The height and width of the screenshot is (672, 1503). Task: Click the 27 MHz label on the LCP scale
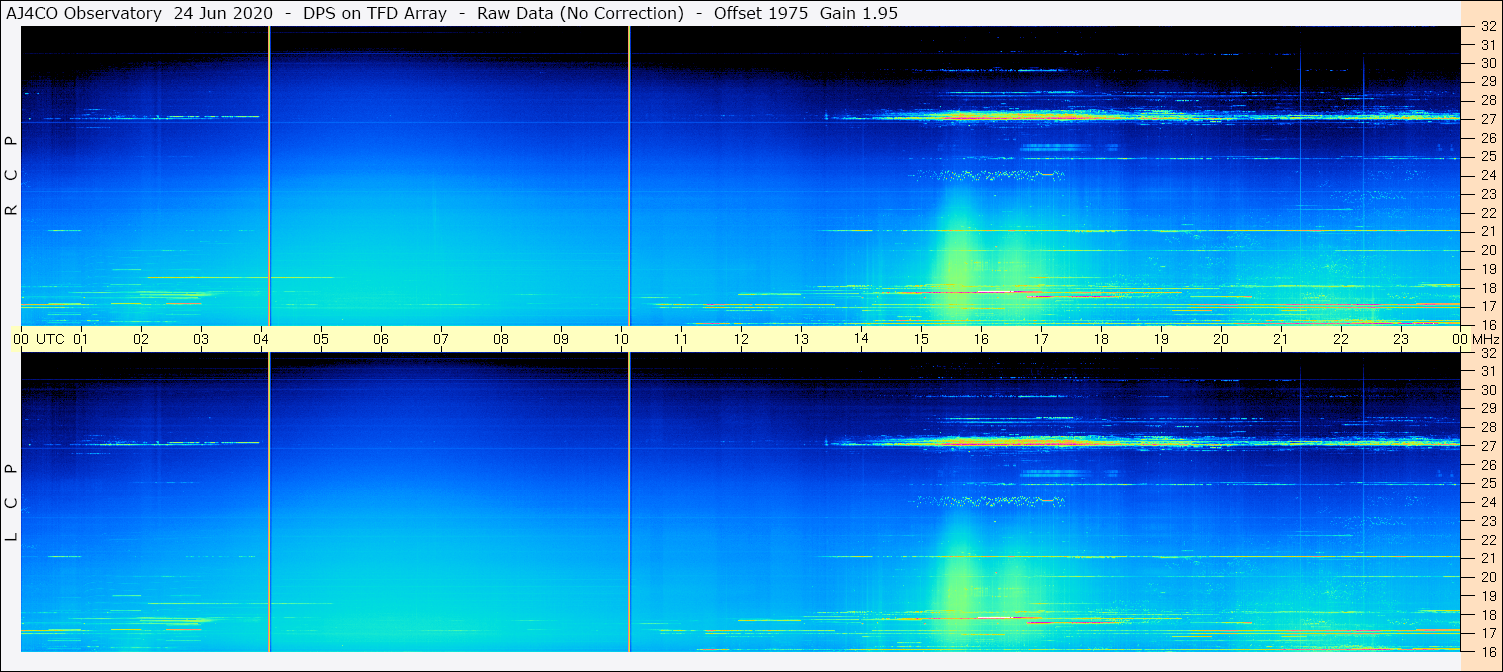tap(1488, 446)
